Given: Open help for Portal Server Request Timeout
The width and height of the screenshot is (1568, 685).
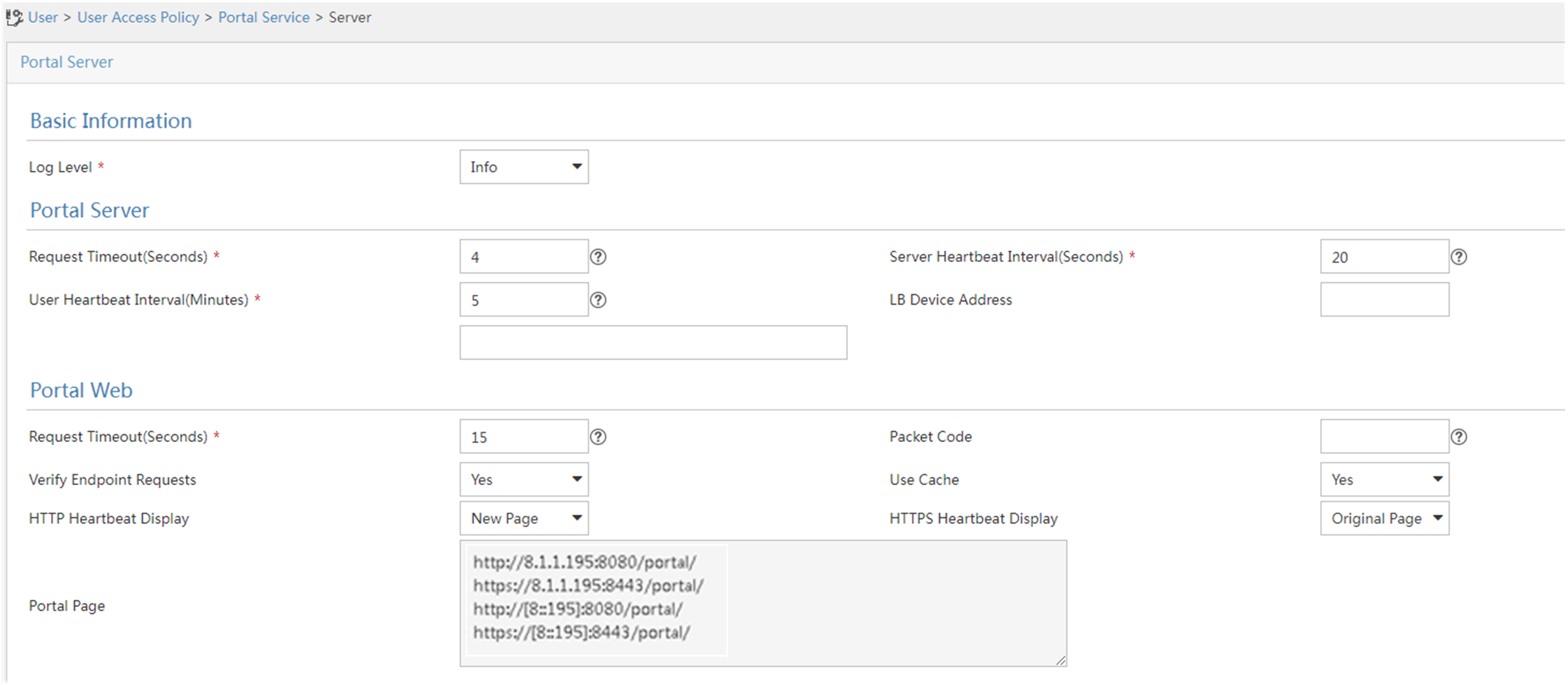Looking at the screenshot, I should 598,257.
